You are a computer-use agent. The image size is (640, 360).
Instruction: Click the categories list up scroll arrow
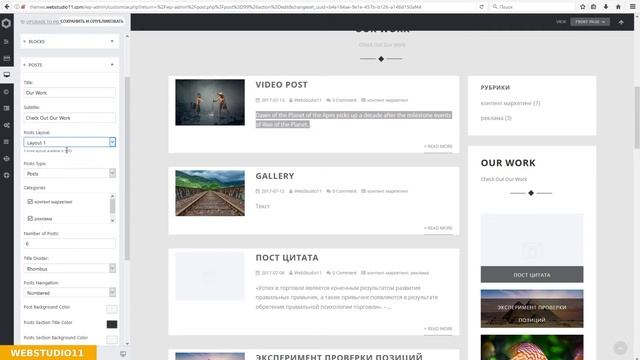pyautogui.click(x=113, y=196)
